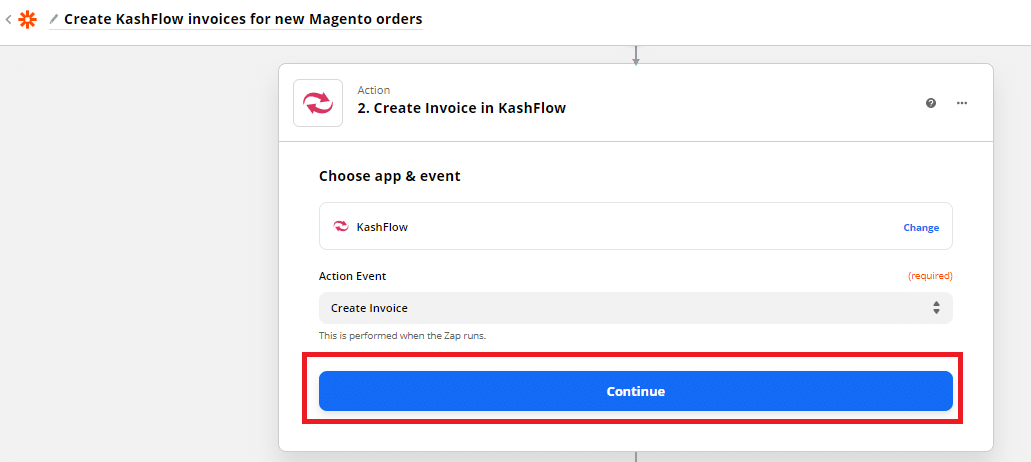The width and height of the screenshot is (1031, 462).
Task: Click the orange Zapier logo
Action: pyautogui.click(x=27, y=19)
